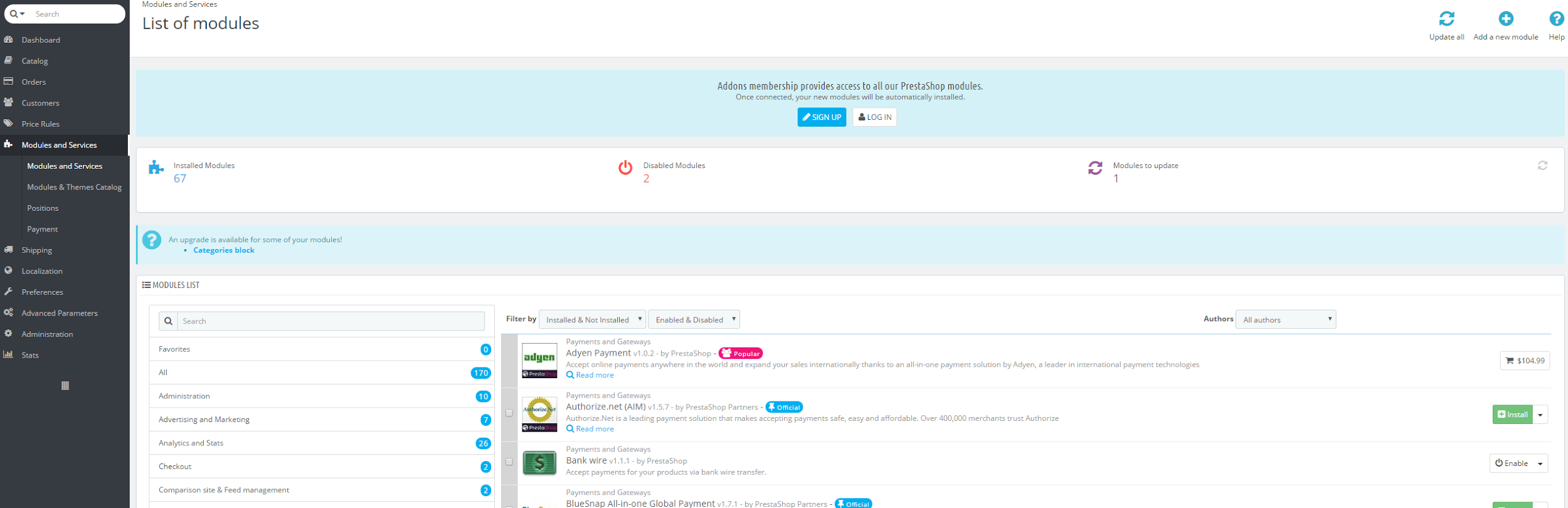Open the All authors dropdown
1568x508 pixels.
click(1286, 319)
